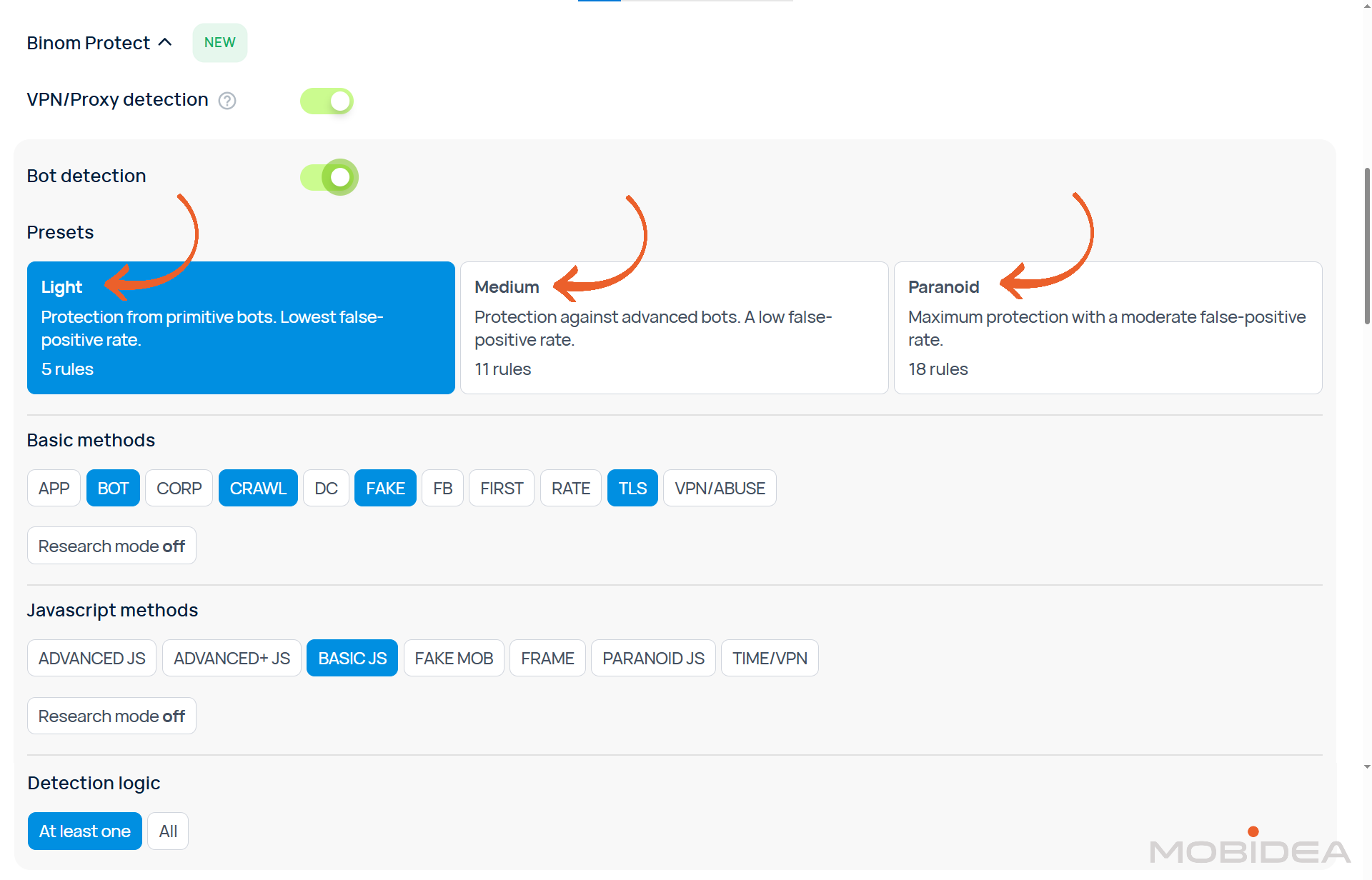1372x880 pixels.
Task: Click Research mode off under Basic methods
Action: (111, 546)
